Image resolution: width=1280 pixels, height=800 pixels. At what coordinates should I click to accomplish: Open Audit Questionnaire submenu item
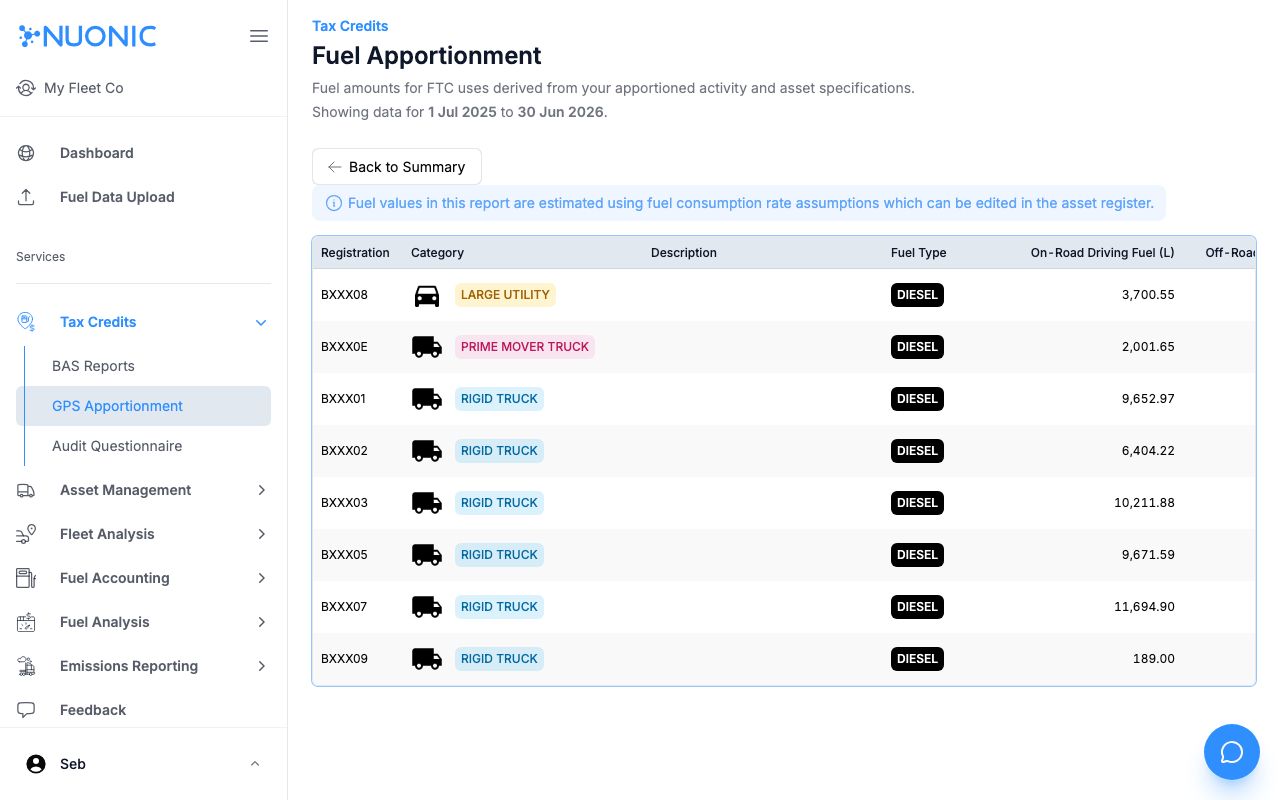point(143,446)
